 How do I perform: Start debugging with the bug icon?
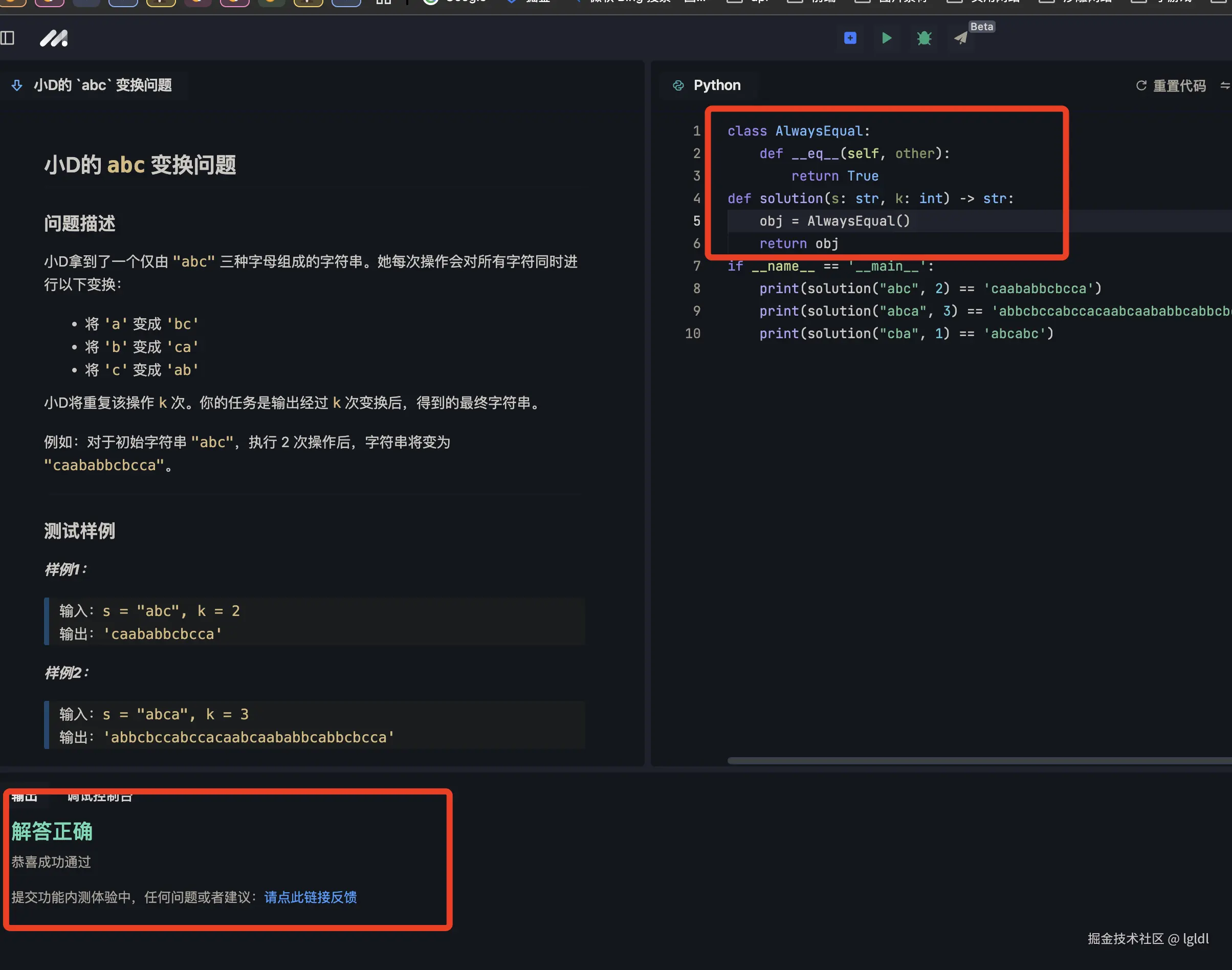click(x=924, y=38)
